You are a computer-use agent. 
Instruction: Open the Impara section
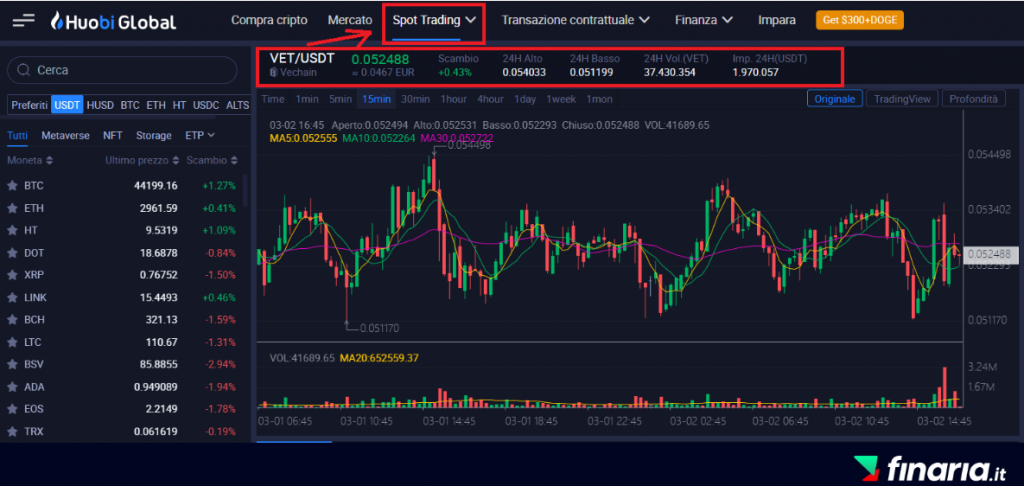[776, 20]
